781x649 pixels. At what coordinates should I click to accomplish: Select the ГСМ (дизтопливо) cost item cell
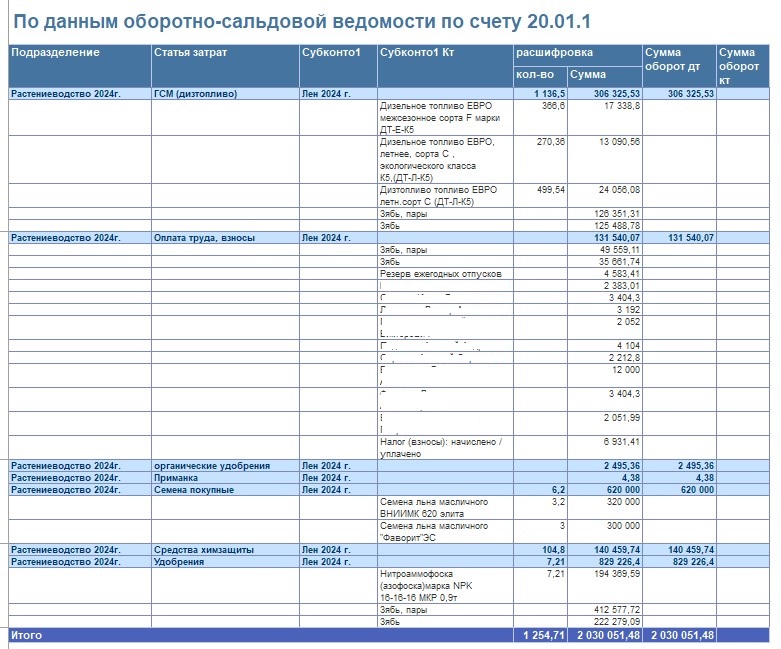196,93
